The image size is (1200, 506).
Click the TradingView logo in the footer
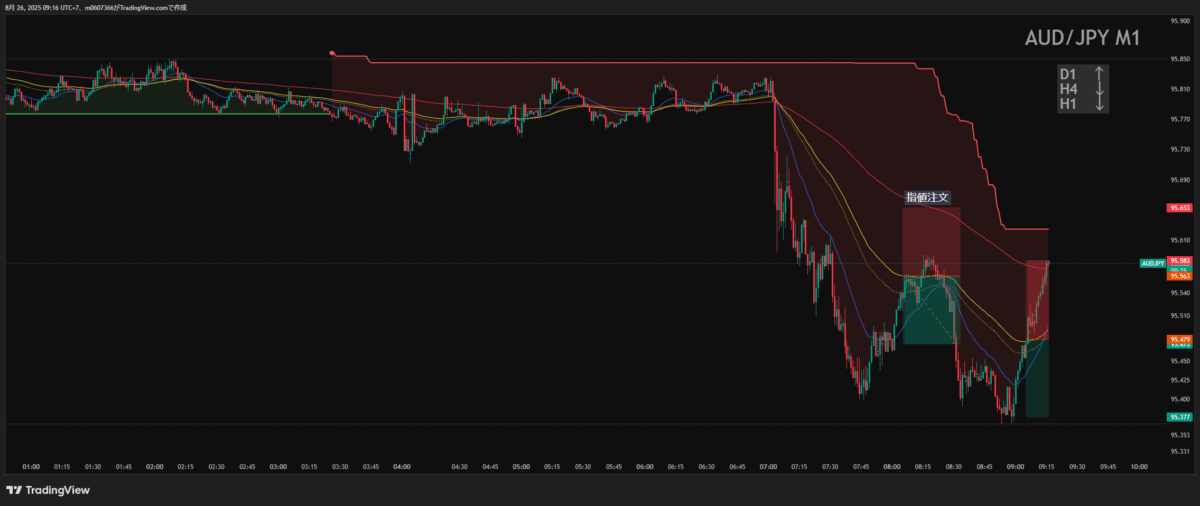click(48, 490)
